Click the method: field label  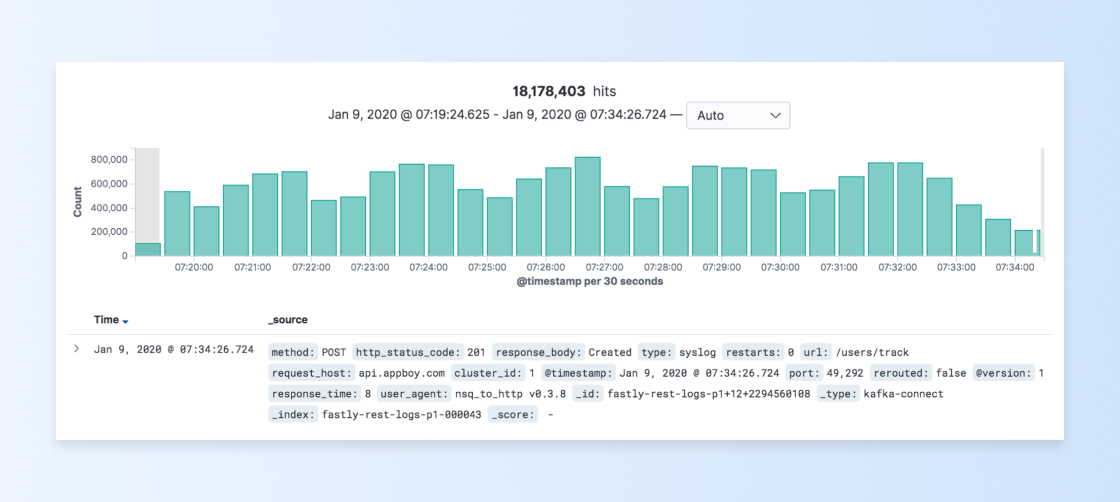coord(294,352)
